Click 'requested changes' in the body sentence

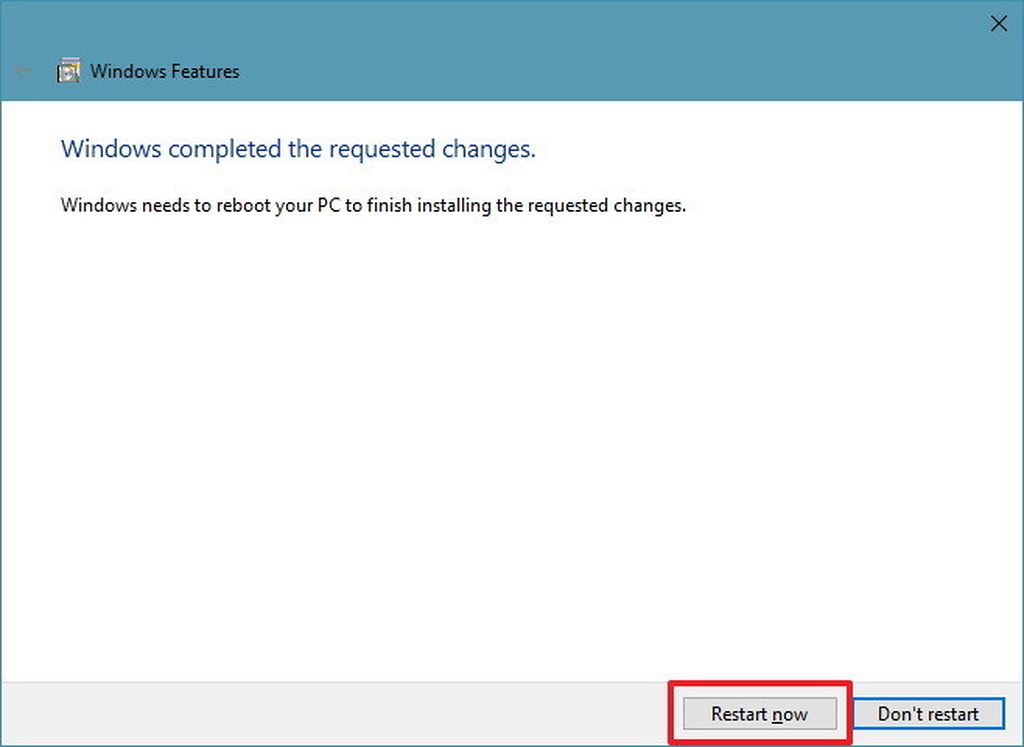point(607,206)
